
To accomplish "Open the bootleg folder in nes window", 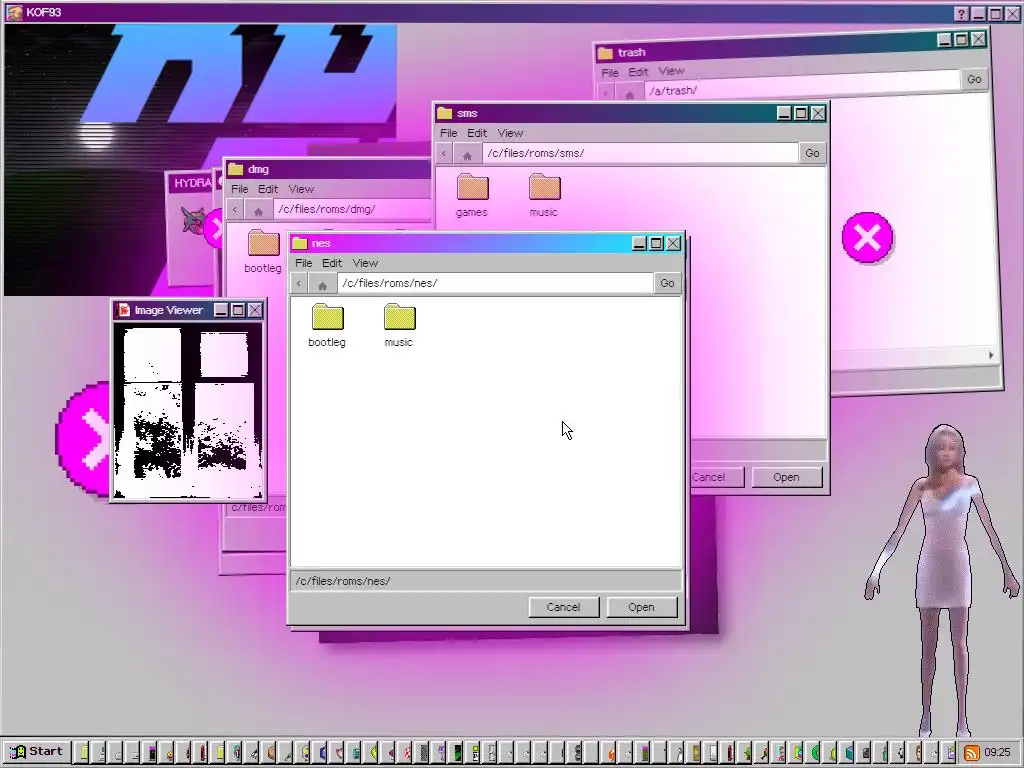I will pyautogui.click(x=327, y=325).
